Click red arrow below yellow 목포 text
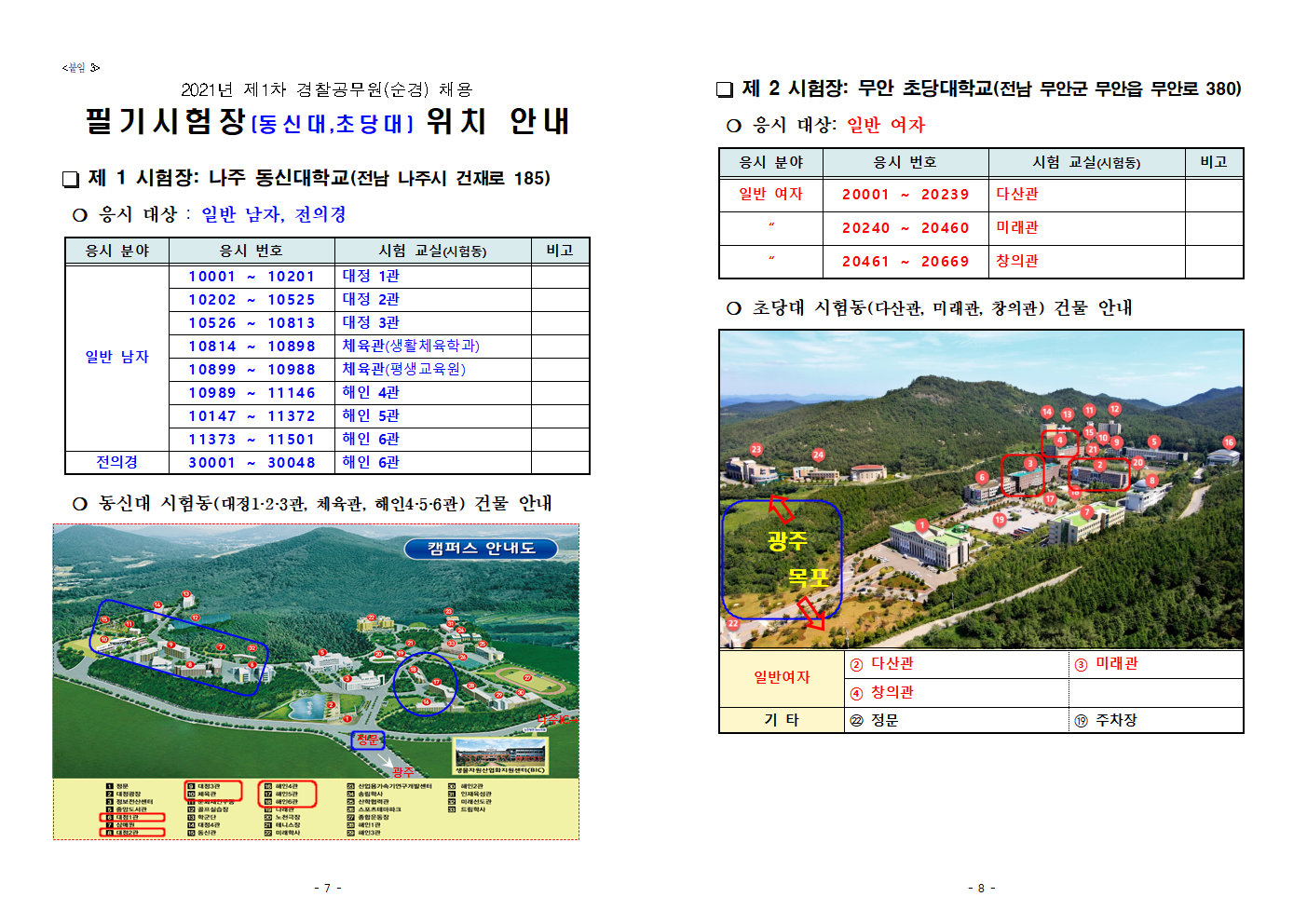Image resolution: width=1307 pixels, height=924 pixels. click(x=810, y=612)
